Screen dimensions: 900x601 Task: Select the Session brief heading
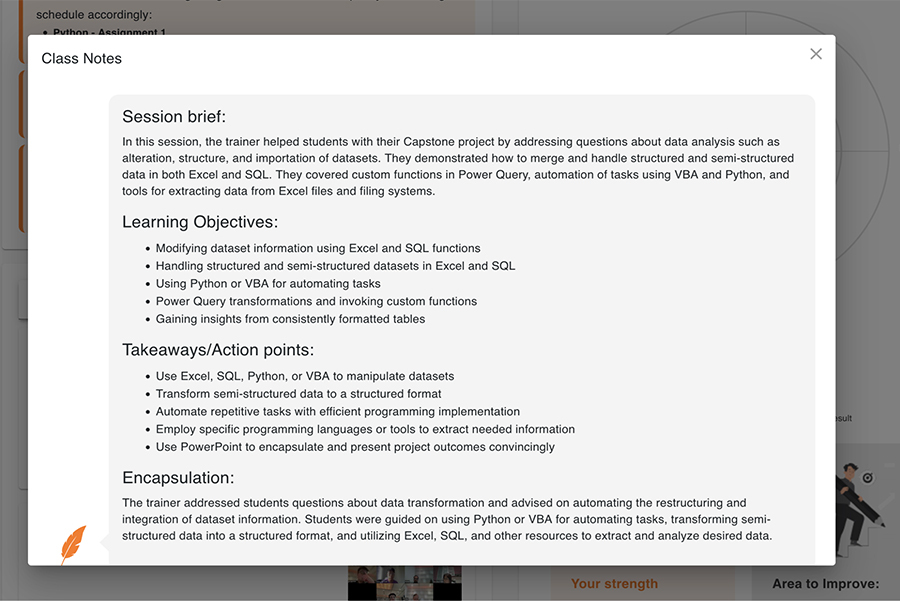[x=174, y=116]
